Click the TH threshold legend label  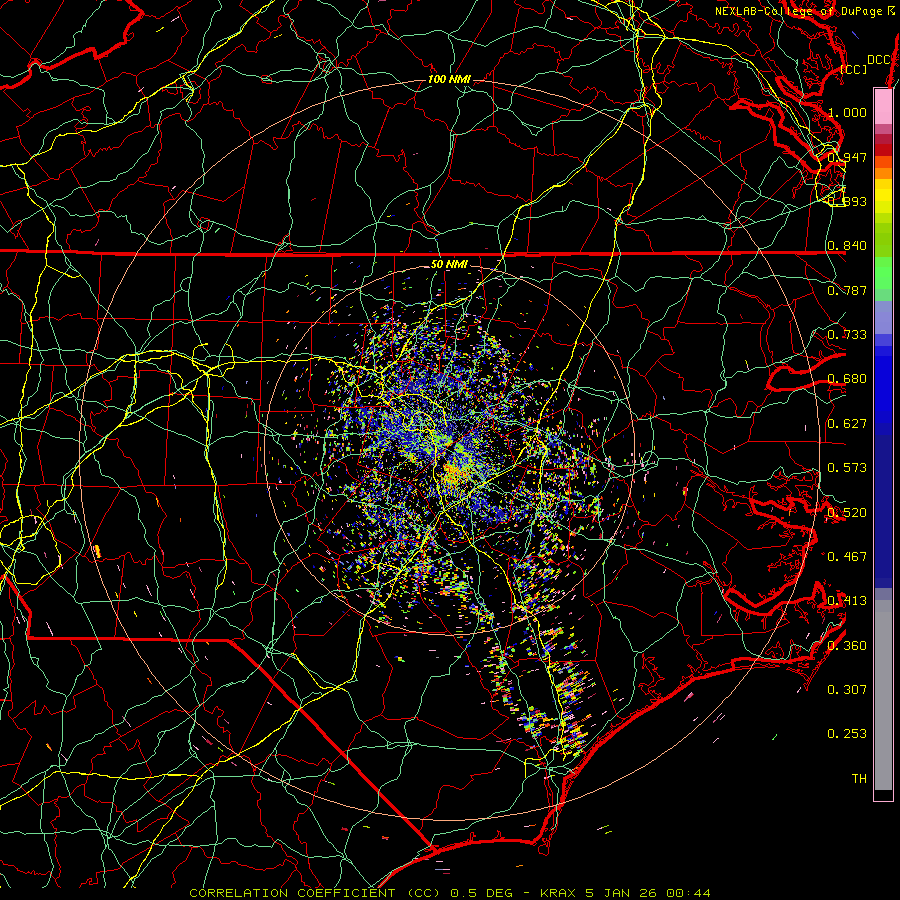859,779
